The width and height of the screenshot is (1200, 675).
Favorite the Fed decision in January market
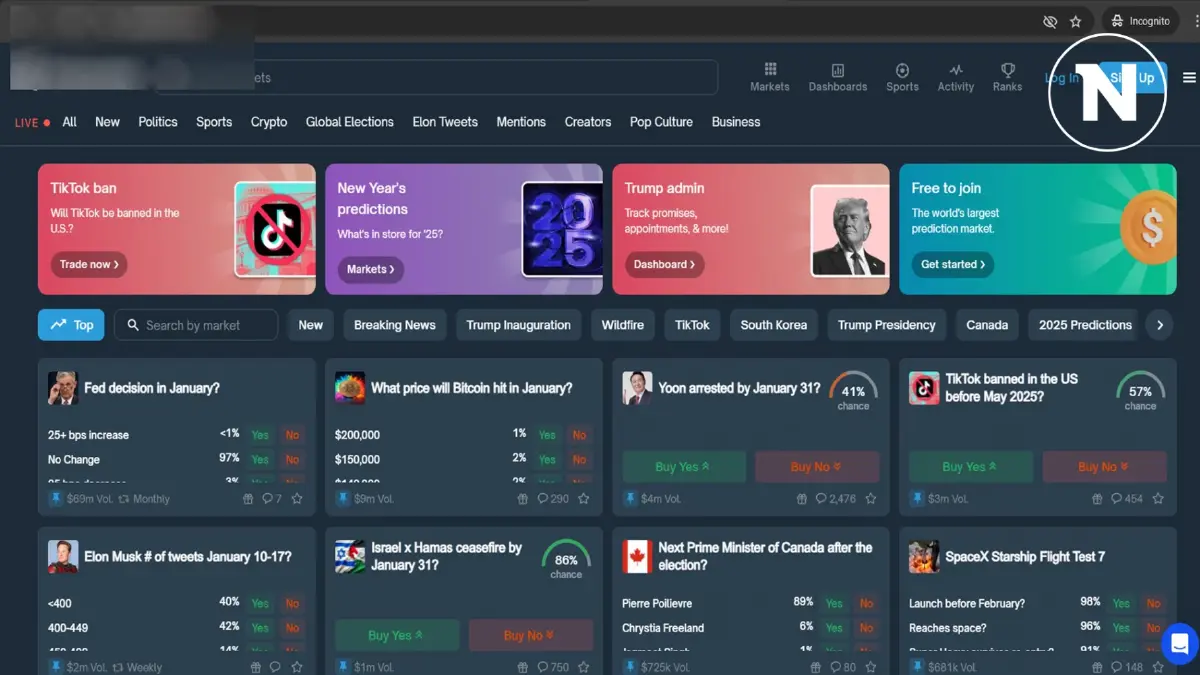[297, 498]
